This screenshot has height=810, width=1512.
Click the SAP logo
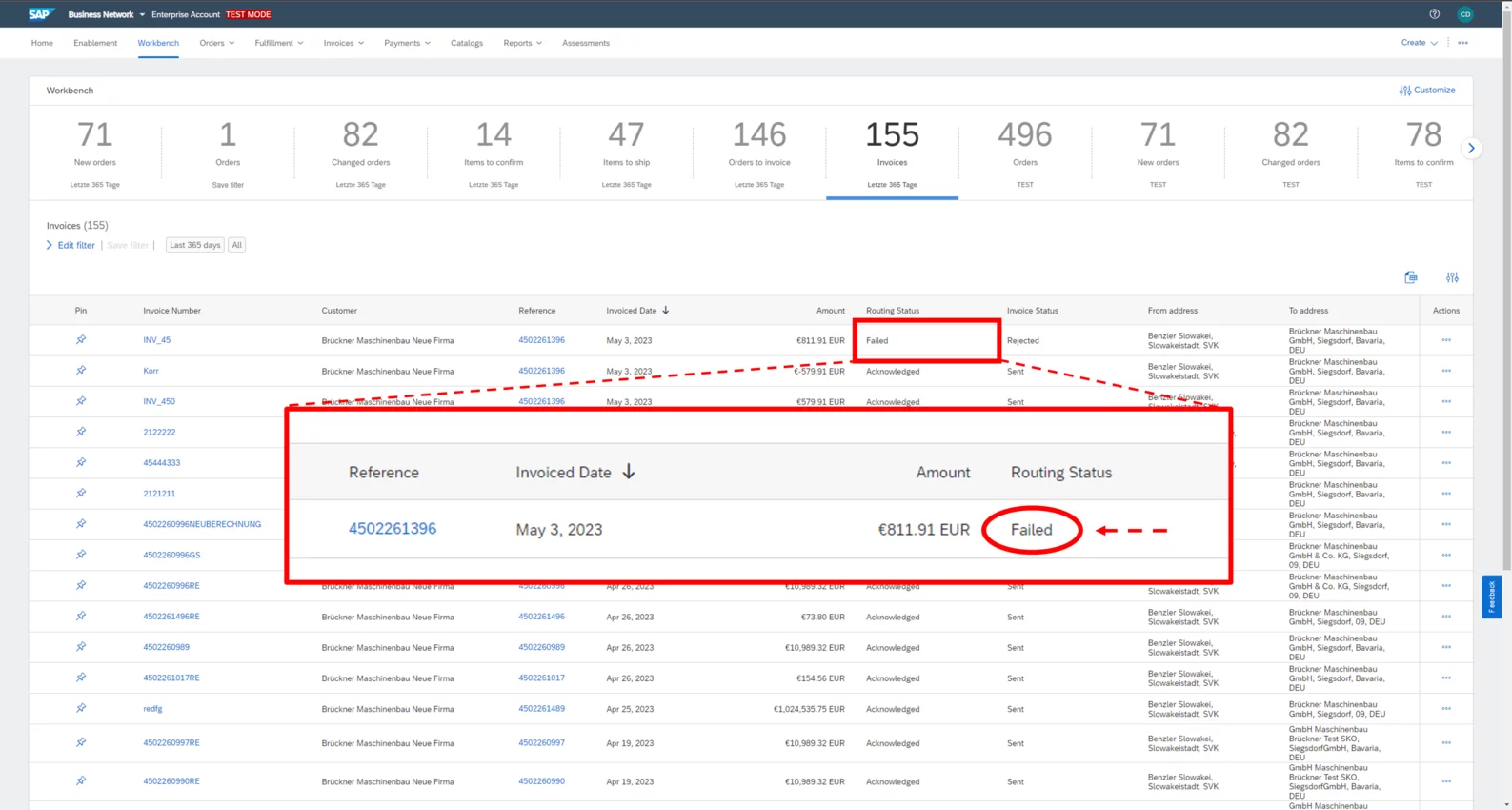point(40,14)
